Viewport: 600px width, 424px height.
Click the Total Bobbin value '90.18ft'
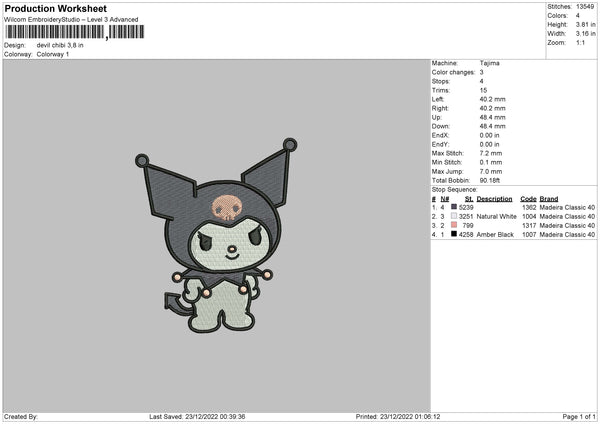[490, 180]
